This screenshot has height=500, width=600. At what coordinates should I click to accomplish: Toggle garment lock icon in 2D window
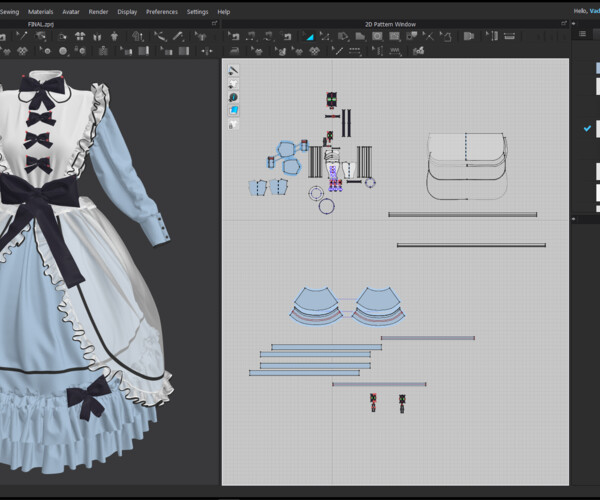tap(233, 124)
